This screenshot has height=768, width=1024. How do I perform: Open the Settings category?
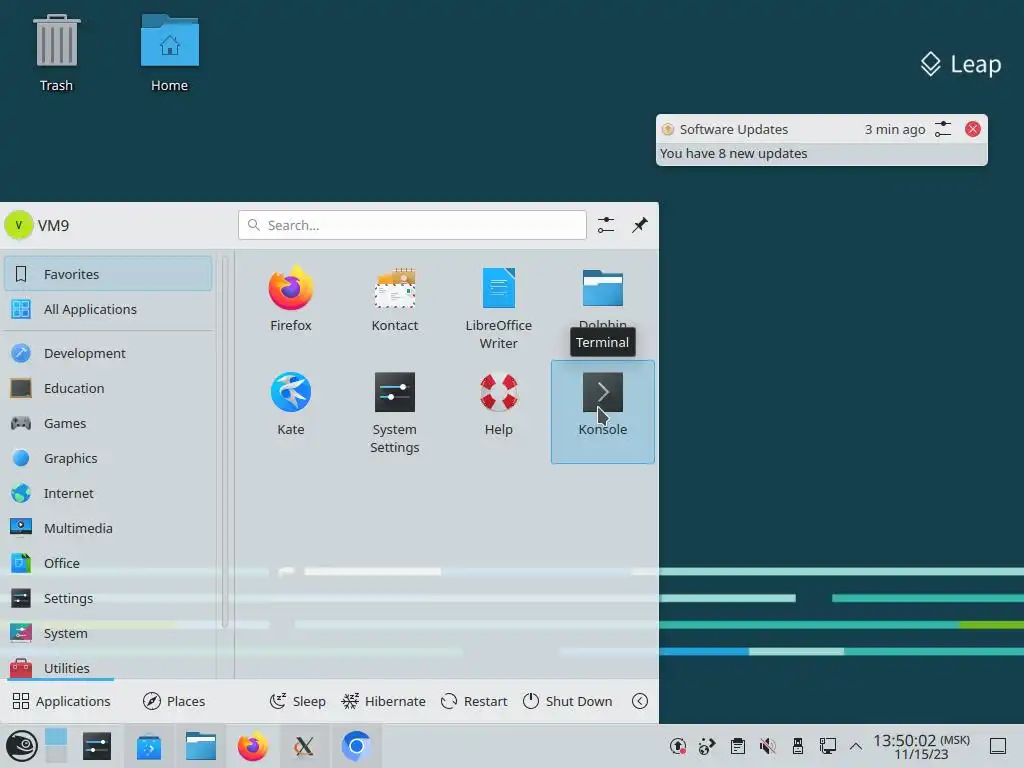coord(108,598)
